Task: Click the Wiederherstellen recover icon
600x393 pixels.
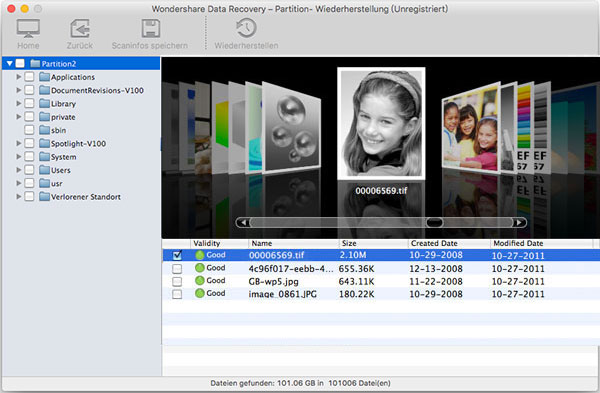Action: [246, 28]
